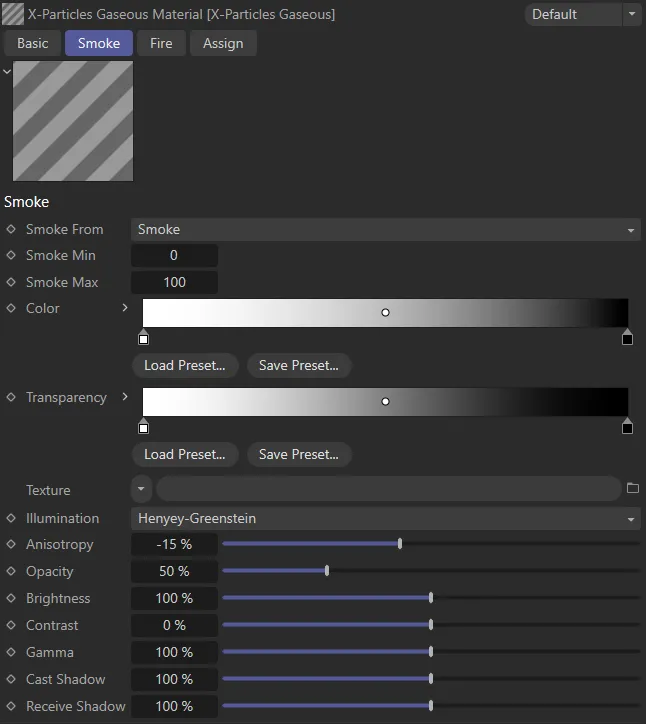
Task: Click Save Preset under Color gradient
Action: 299,365
